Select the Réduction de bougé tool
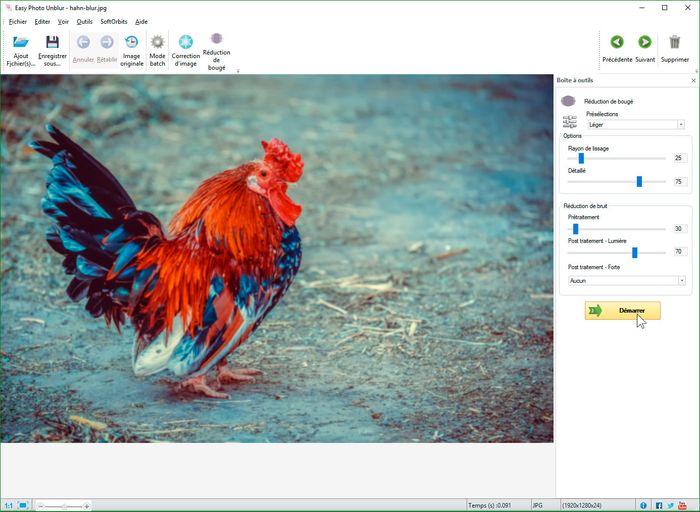 [216, 40]
